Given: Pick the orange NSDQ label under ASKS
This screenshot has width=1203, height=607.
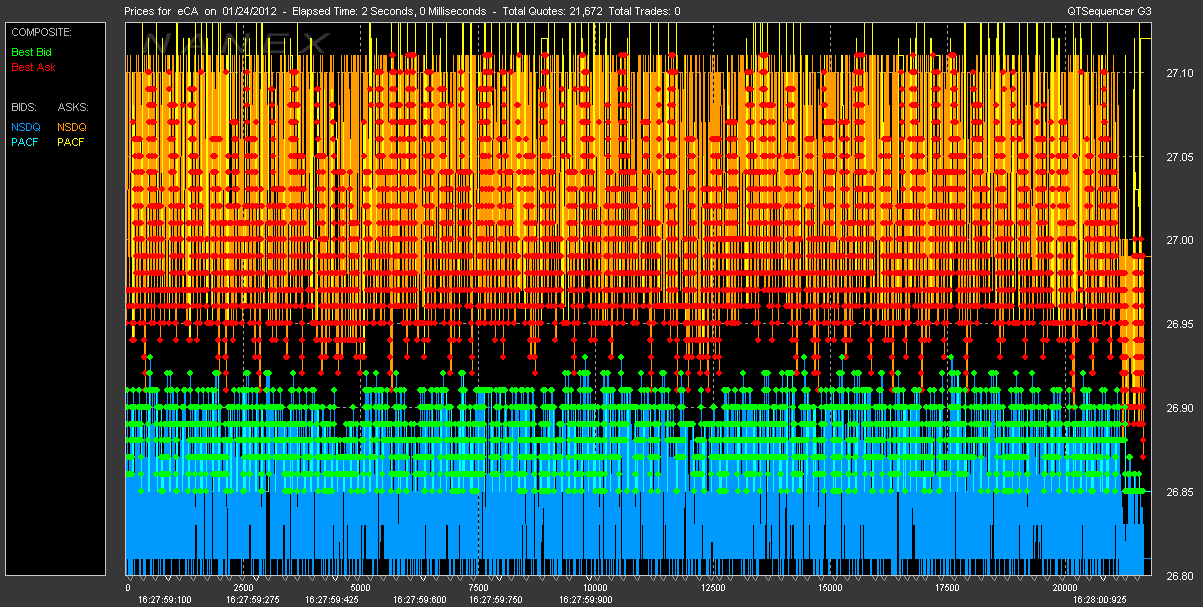Looking at the screenshot, I should coord(72,127).
